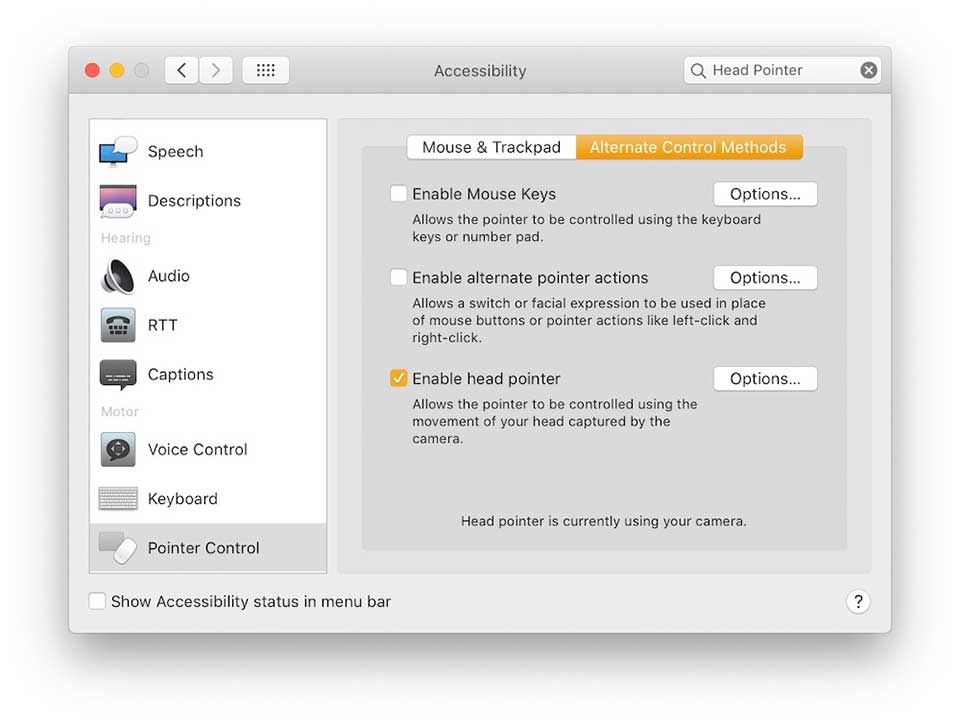This screenshot has height=724, width=960.
Task: Enable alternate pointer actions
Action: pyautogui.click(x=399, y=277)
